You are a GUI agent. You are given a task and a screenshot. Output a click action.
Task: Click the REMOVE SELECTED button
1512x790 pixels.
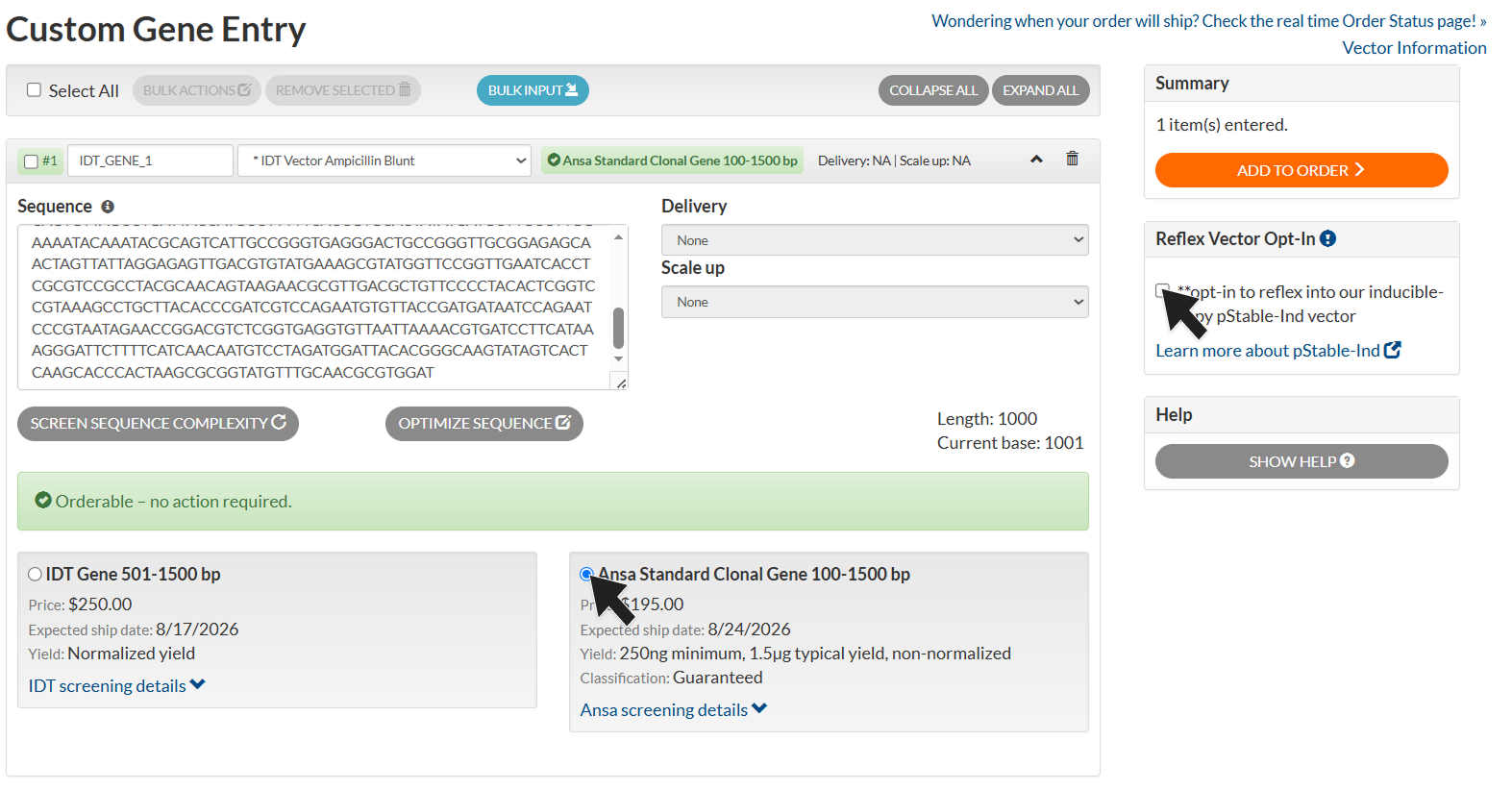[343, 90]
